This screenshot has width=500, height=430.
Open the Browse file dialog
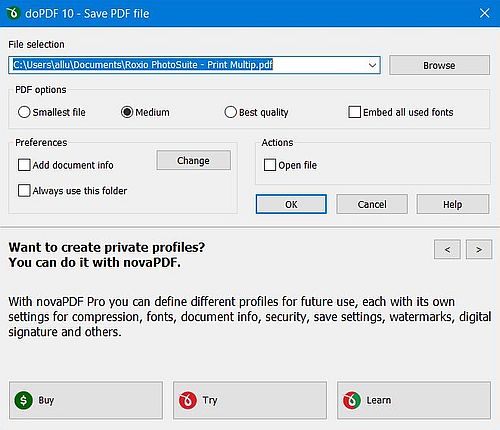coord(439,65)
